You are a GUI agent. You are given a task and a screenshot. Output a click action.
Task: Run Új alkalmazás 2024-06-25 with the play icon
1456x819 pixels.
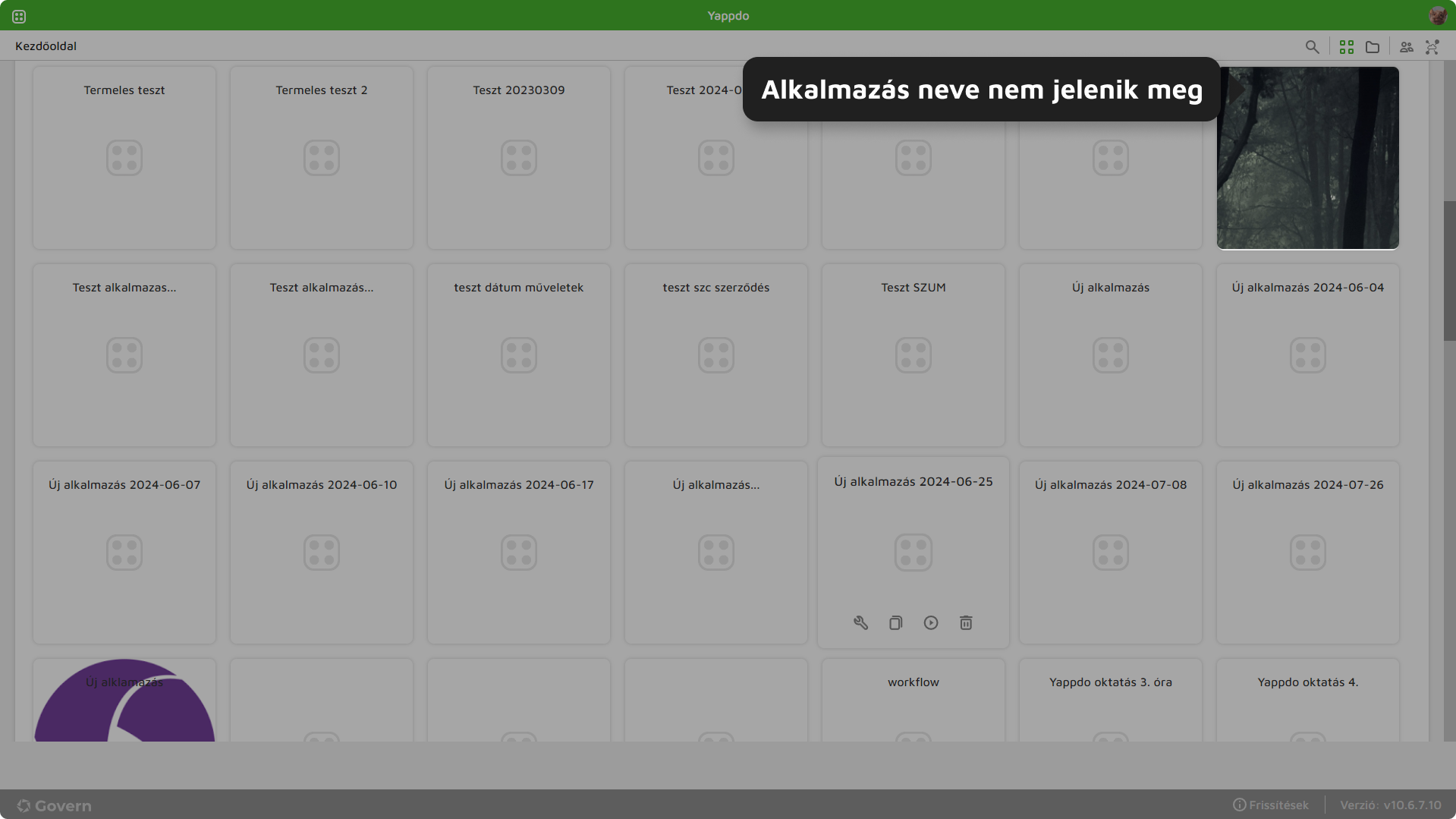(x=930, y=622)
